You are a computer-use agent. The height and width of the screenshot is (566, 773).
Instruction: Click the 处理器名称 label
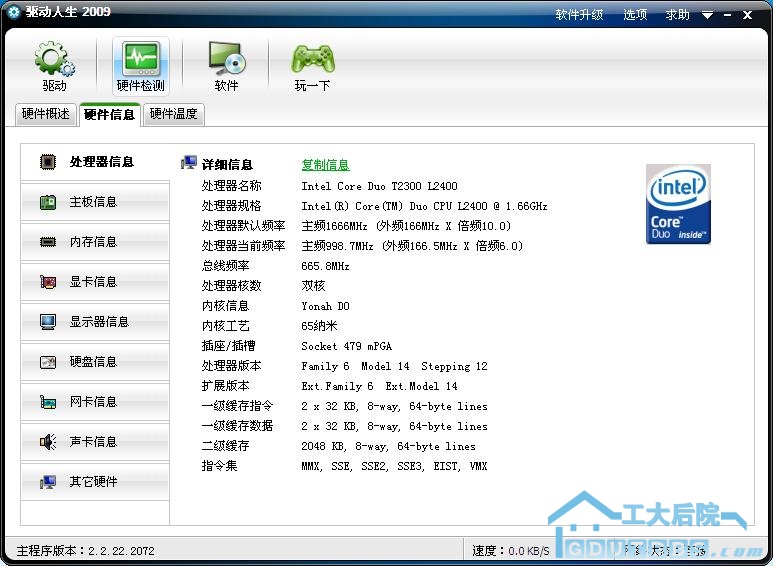tap(231, 186)
